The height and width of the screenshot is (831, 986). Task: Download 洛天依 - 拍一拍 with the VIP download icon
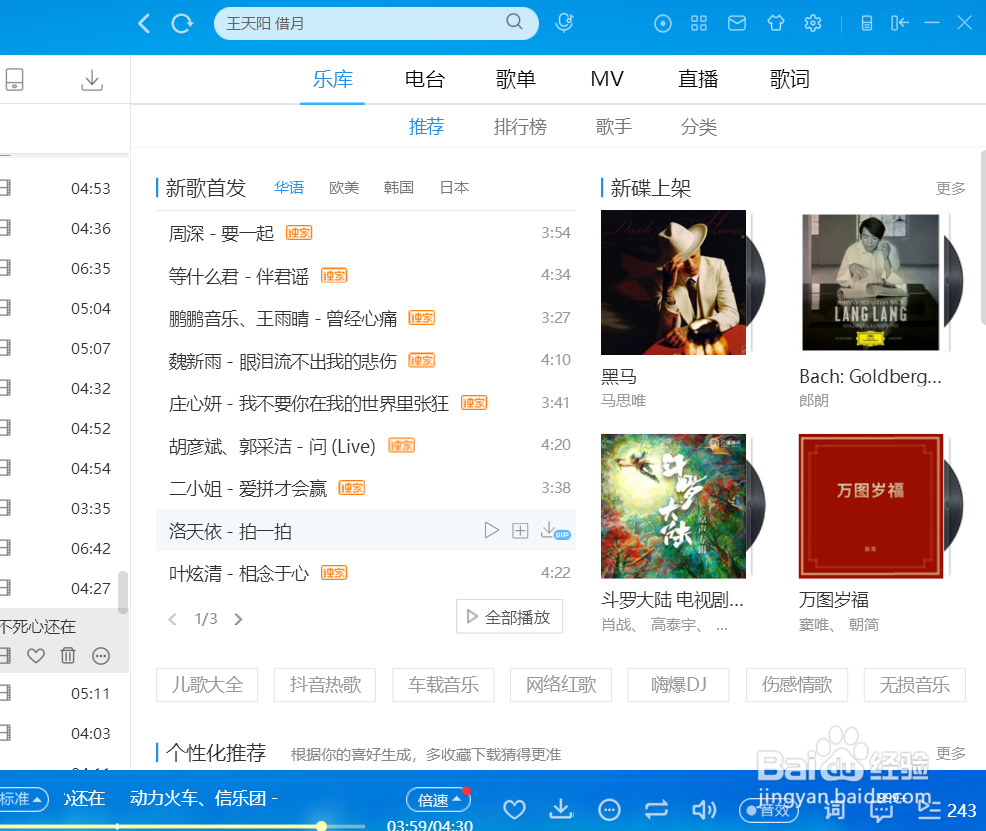pos(555,531)
